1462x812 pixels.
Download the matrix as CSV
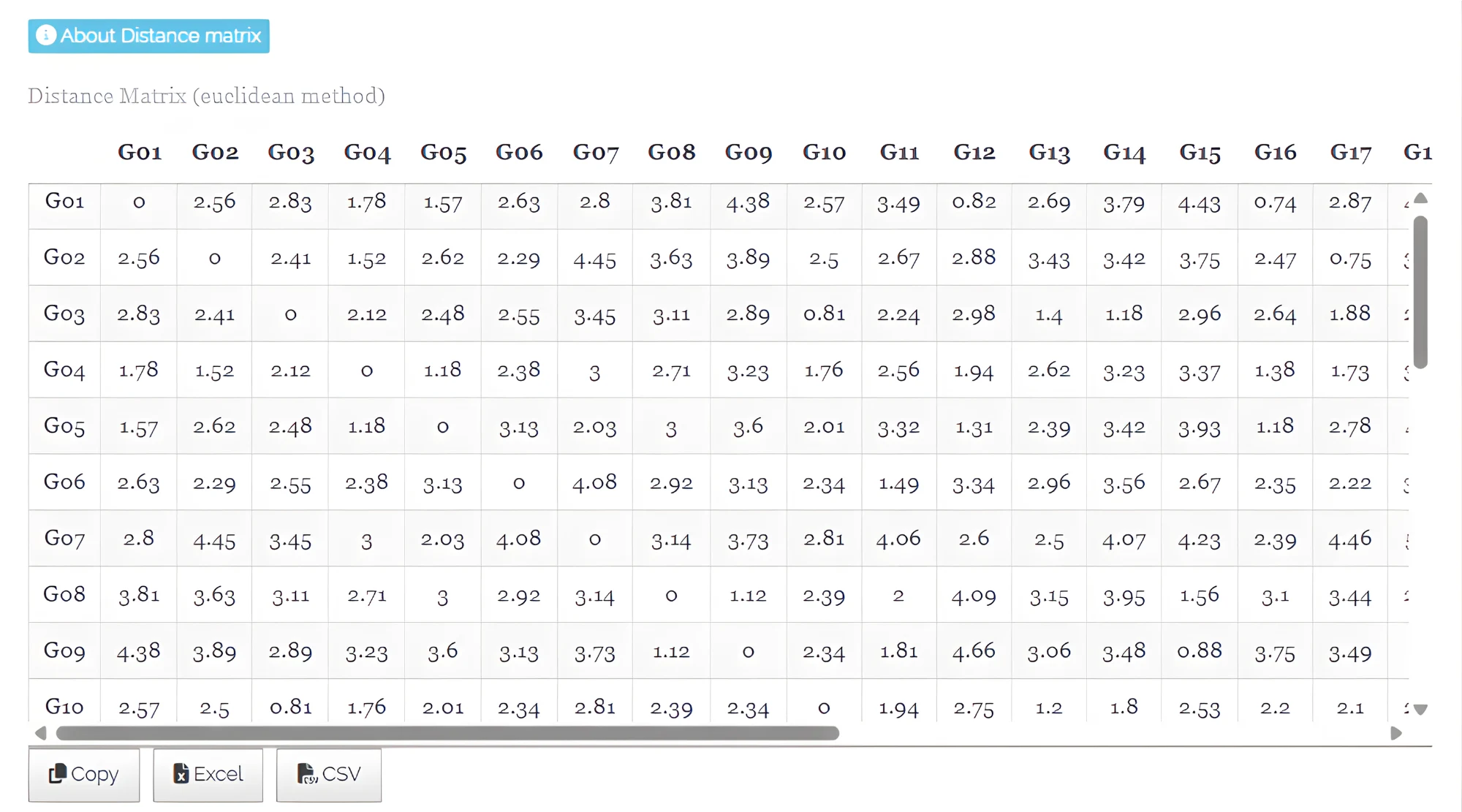click(x=329, y=774)
